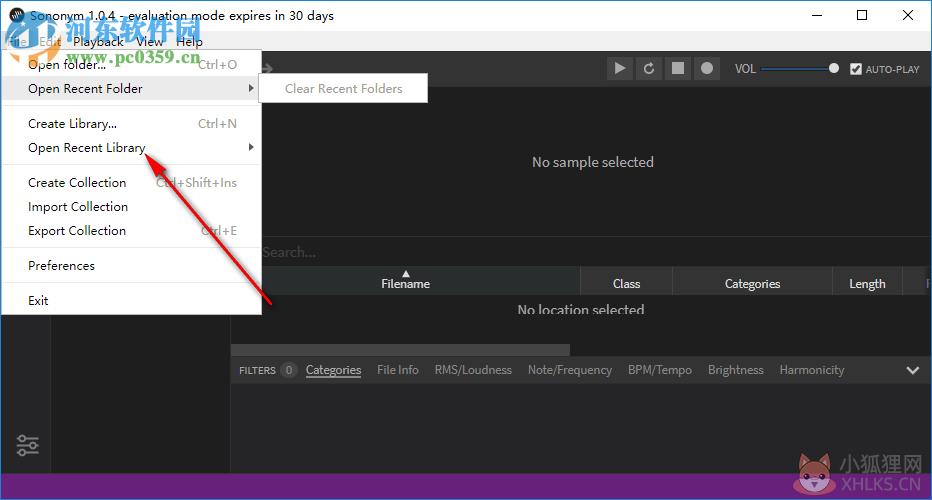Image resolution: width=932 pixels, height=500 pixels.
Task: Sort by the Length column header
Action: [867, 284]
